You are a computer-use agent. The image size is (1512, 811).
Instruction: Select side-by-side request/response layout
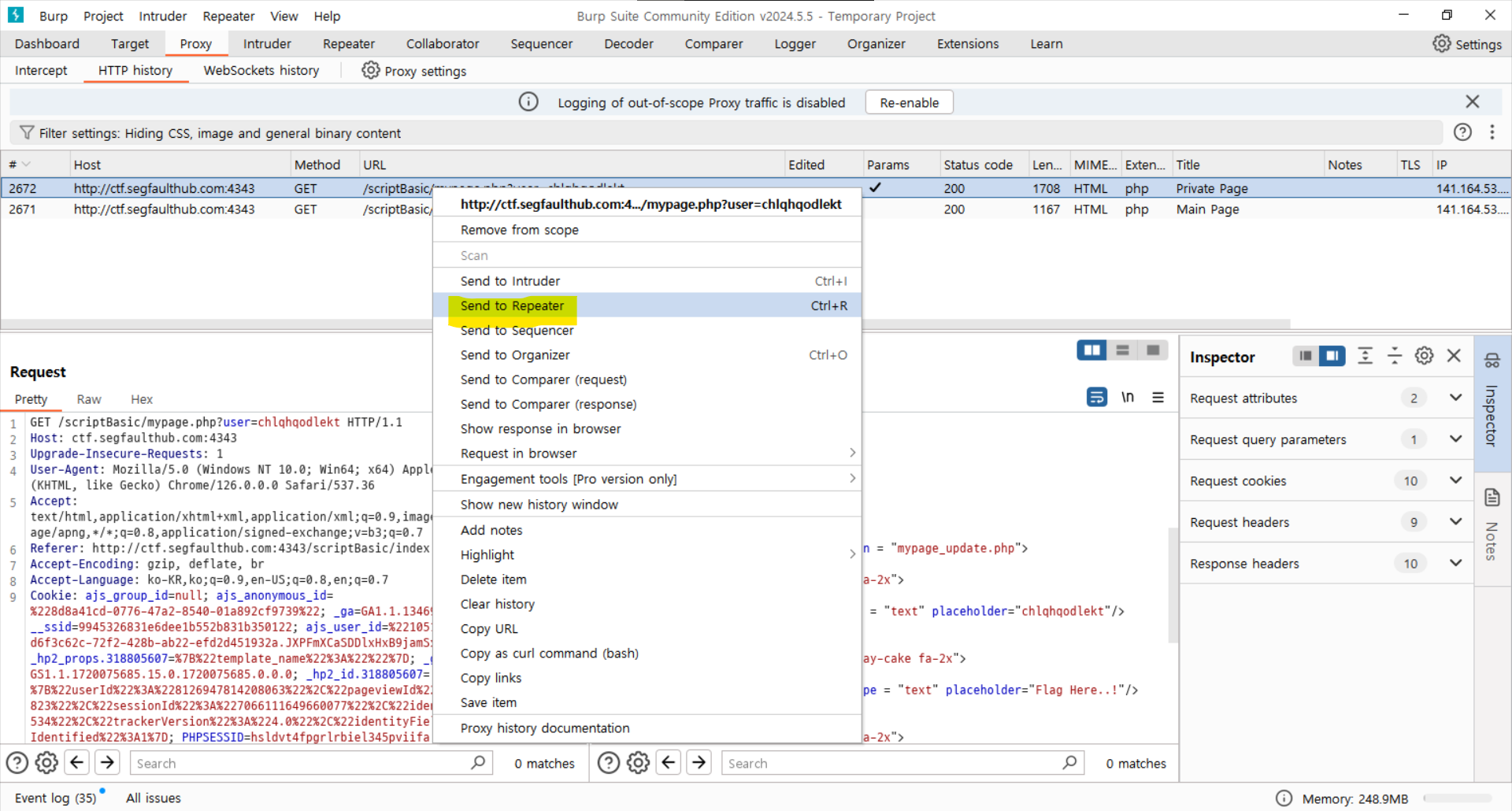[x=1091, y=350]
